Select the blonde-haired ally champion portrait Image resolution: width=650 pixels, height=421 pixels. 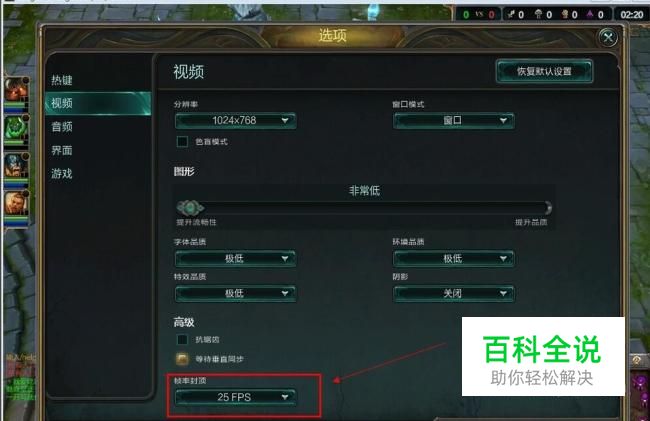tap(16, 203)
